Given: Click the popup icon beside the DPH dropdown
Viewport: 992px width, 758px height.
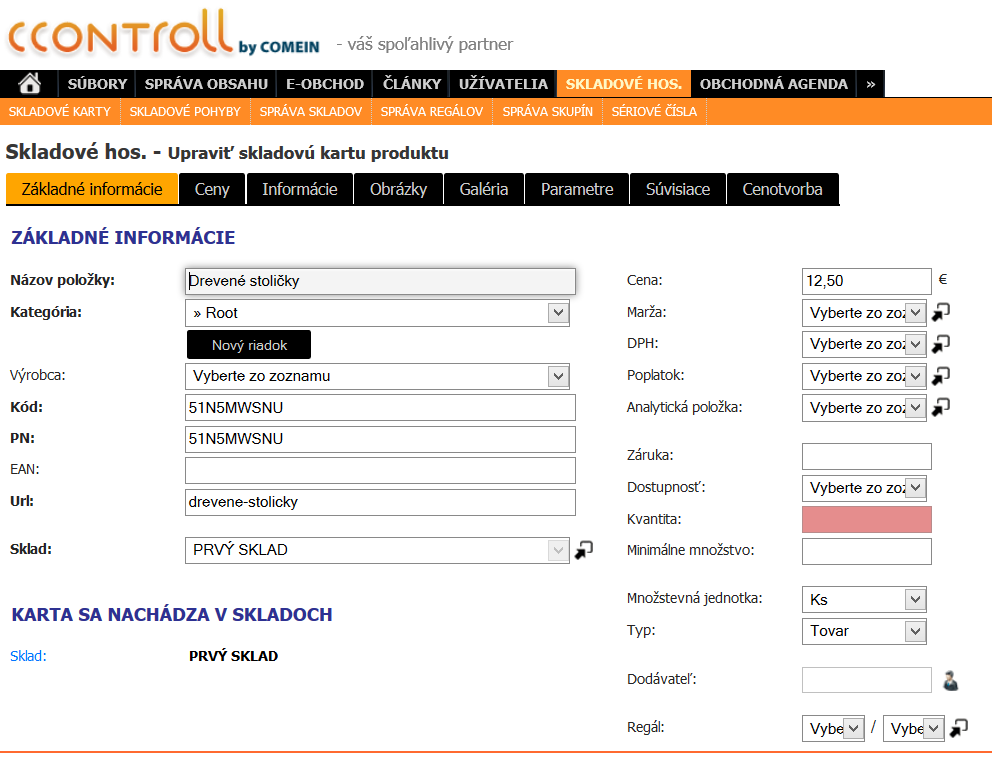Looking at the screenshot, I should (940, 344).
